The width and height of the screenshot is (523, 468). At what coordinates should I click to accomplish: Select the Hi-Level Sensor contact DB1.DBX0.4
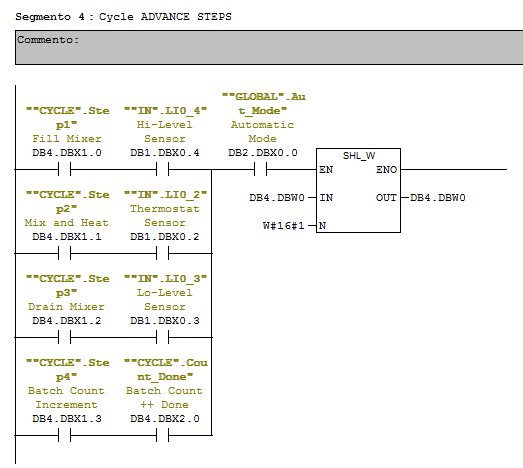[x=162, y=169]
